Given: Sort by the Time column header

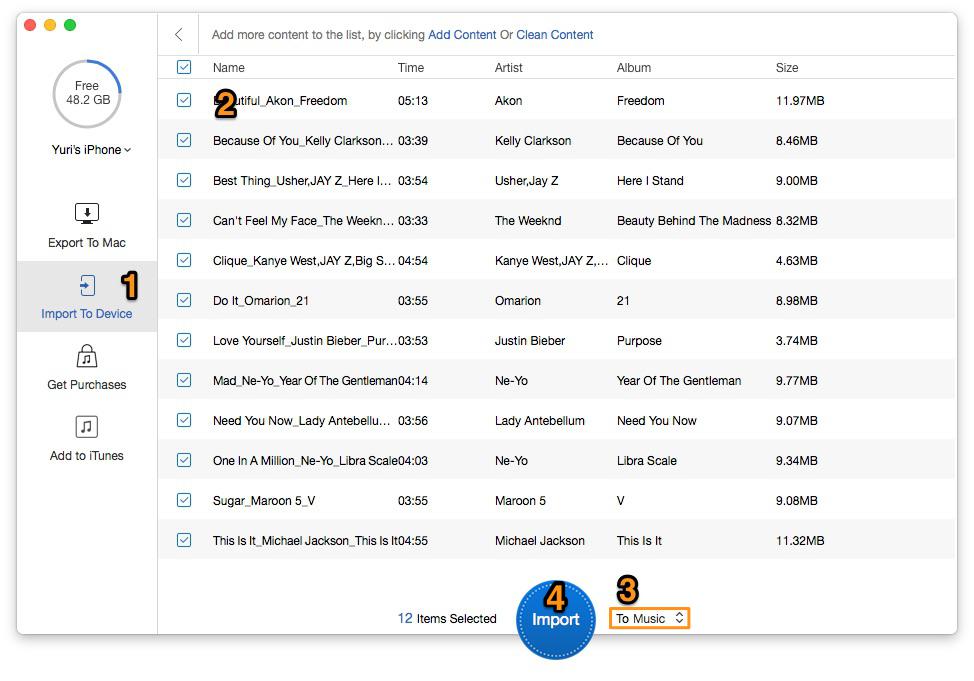Looking at the screenshot, I should pos(411,68).
